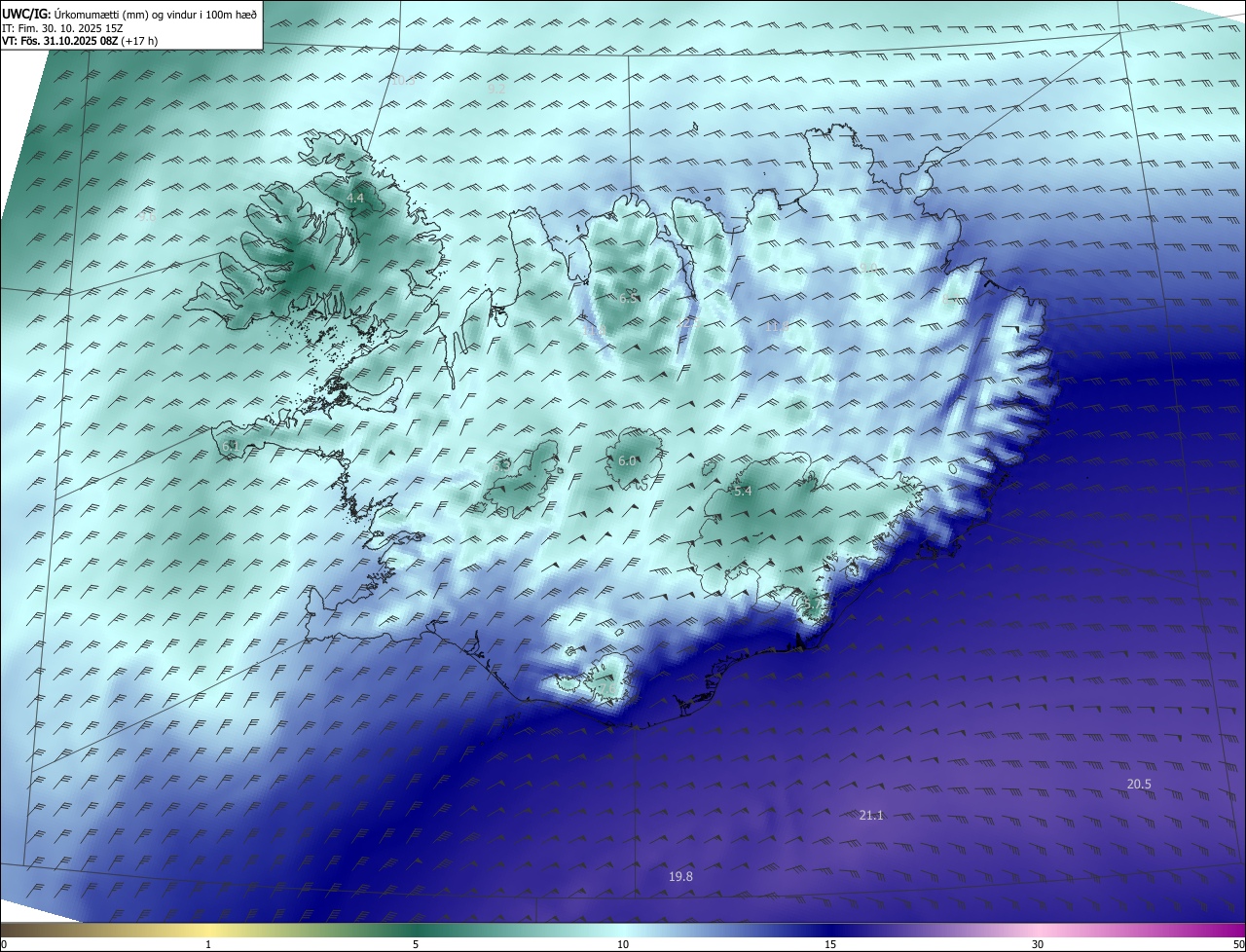Click the 19.8 value near the bottom edge
The image size is (1246, 952).
(680, 877)
